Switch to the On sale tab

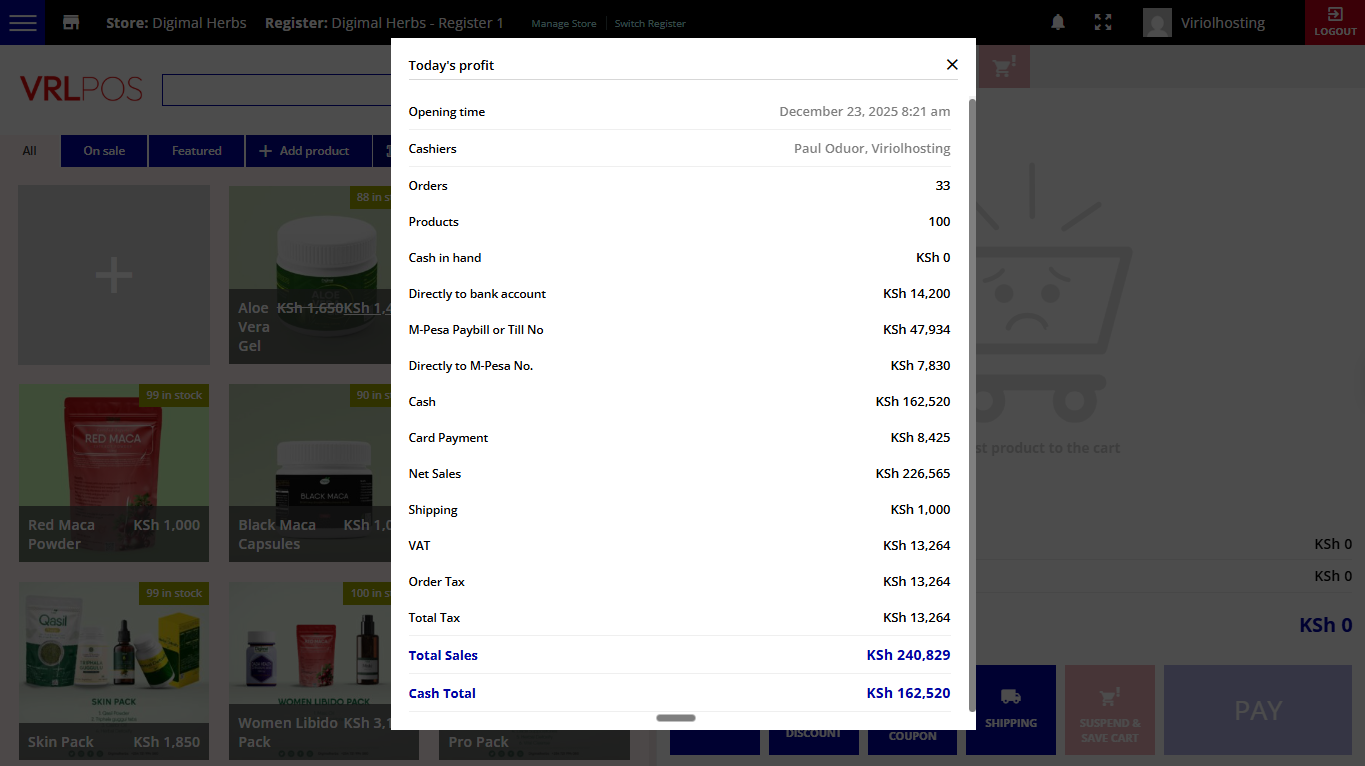[x=104, y=151]
